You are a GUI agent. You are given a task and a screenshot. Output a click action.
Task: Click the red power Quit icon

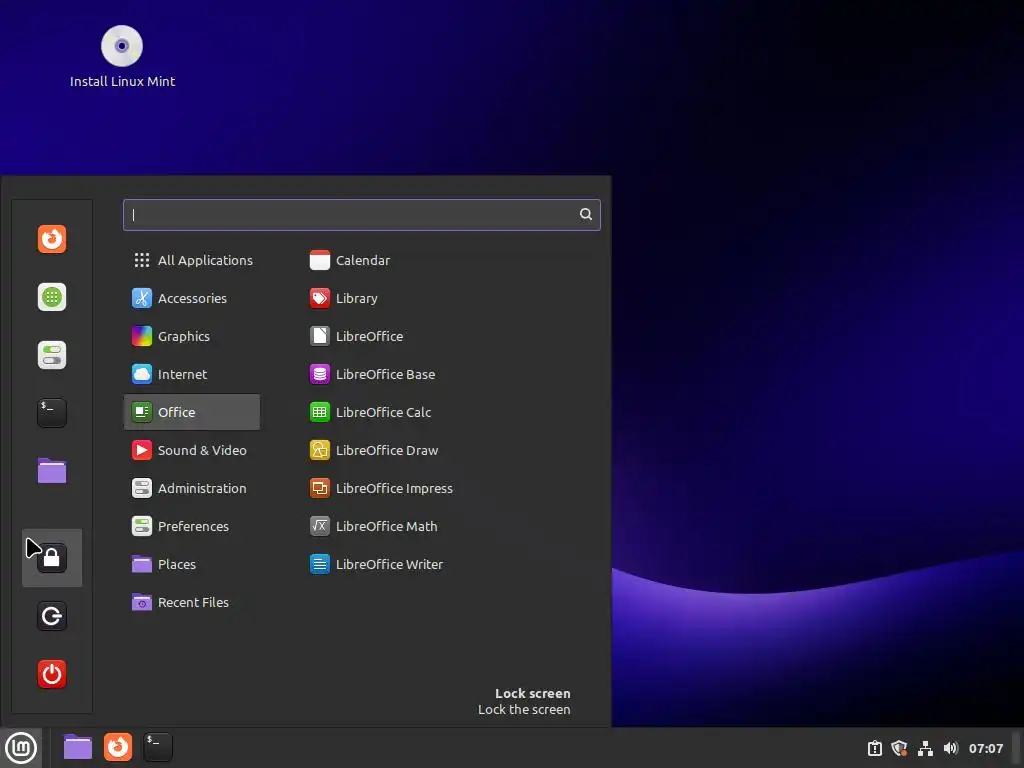click(x=52, y=674)
